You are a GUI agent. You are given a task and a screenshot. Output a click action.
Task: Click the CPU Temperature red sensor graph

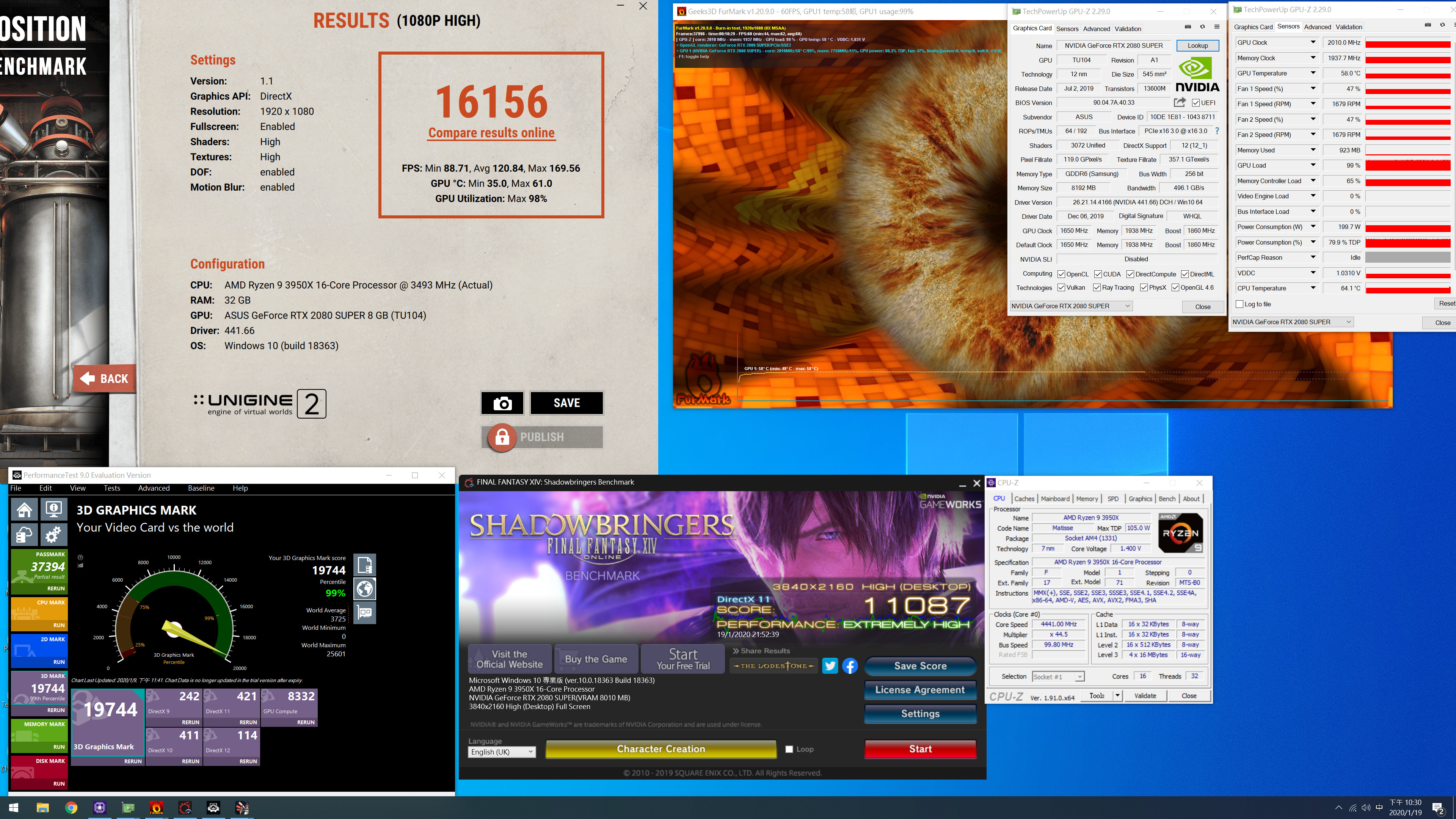1408,288
